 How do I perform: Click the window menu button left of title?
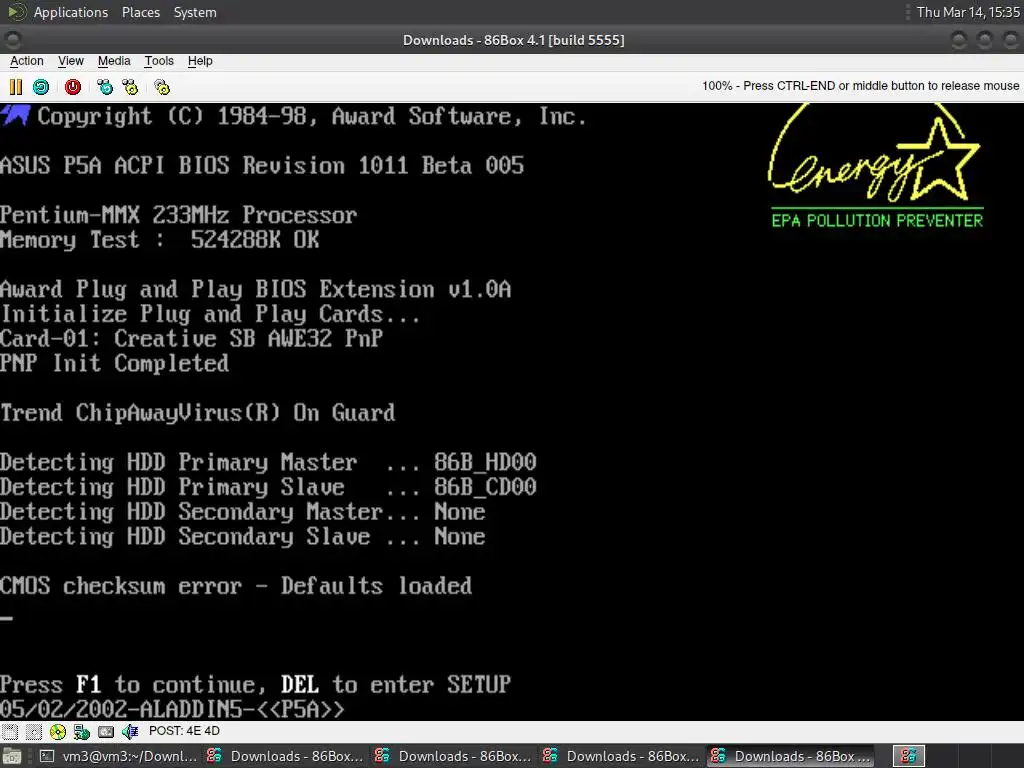coord(13,40)
